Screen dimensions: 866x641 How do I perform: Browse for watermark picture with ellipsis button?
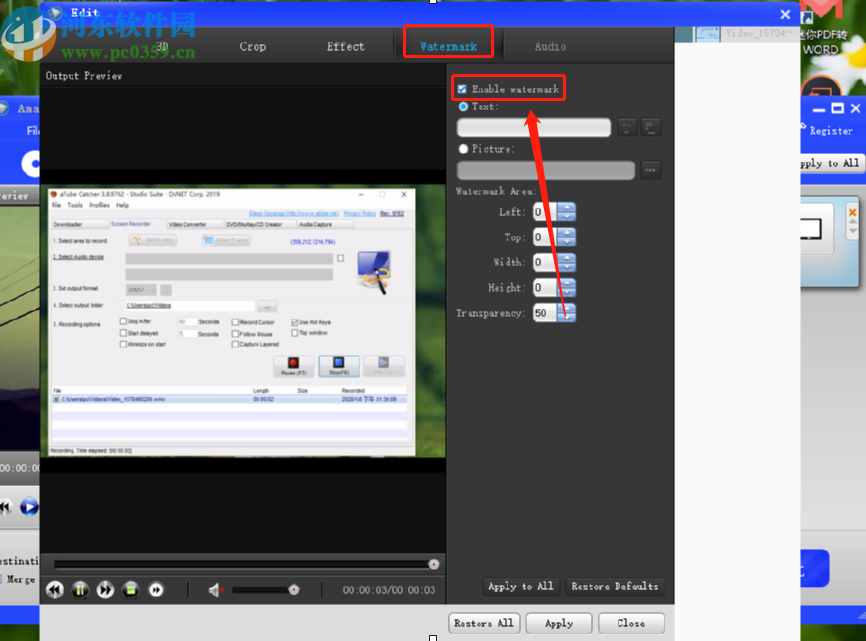651,170
